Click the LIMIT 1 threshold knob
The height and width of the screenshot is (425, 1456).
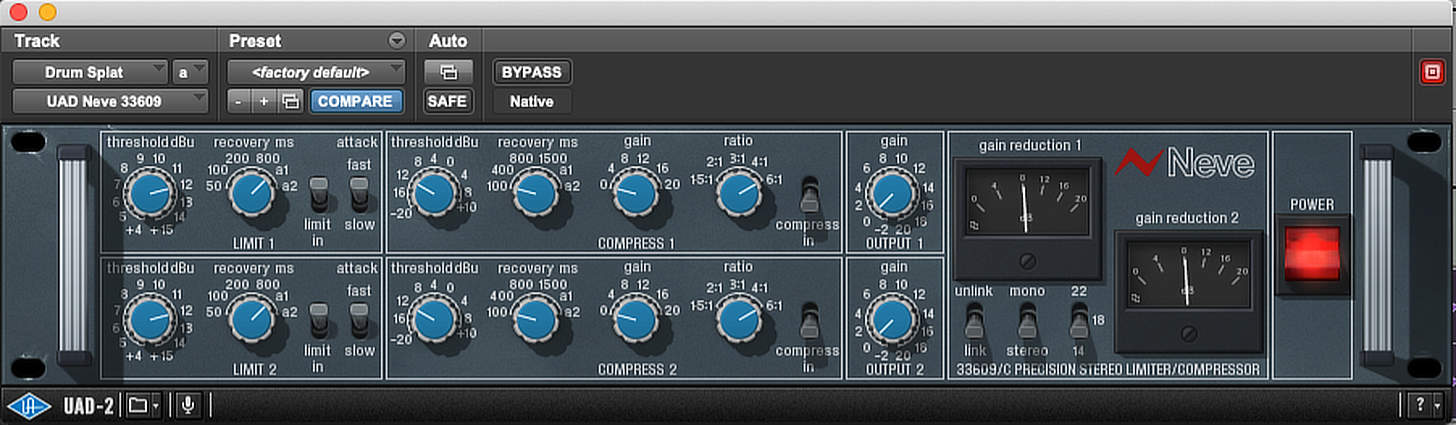coord(151,193)
